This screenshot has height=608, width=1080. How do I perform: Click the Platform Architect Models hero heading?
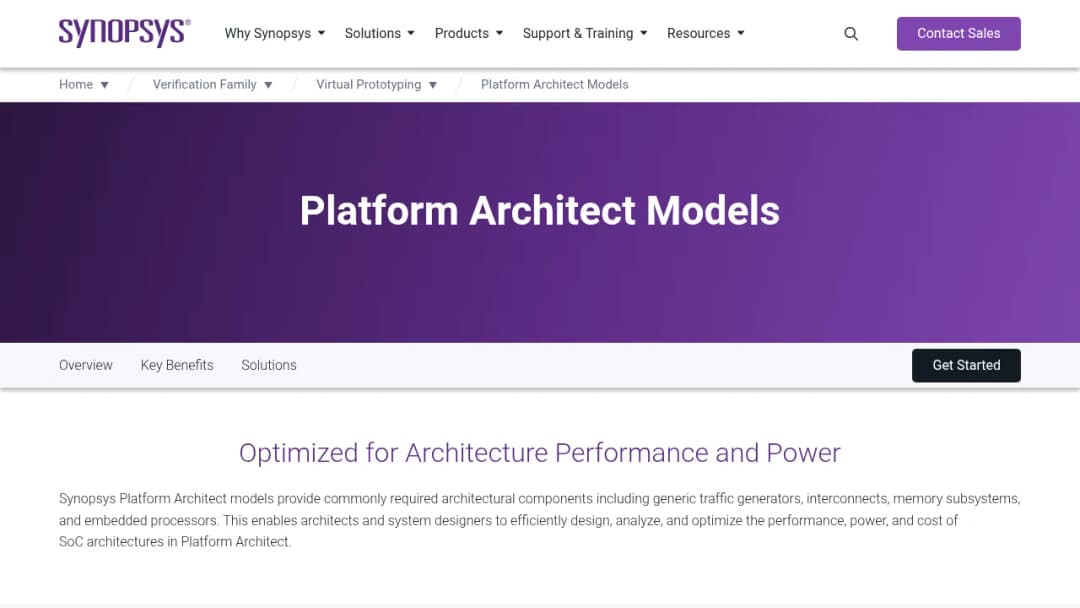click(x=540, y=211)
